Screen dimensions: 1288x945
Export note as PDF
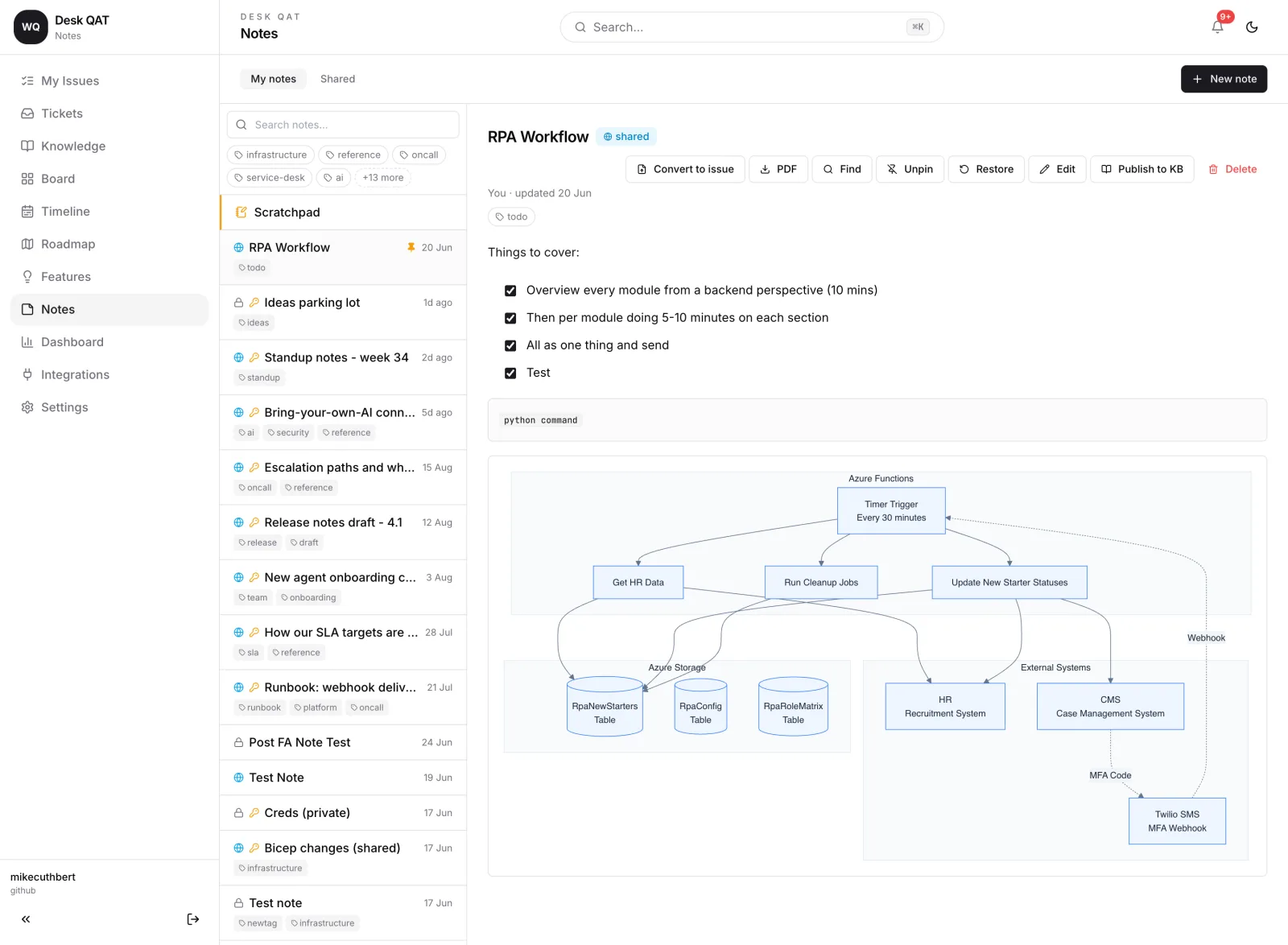tap(778, 169)
